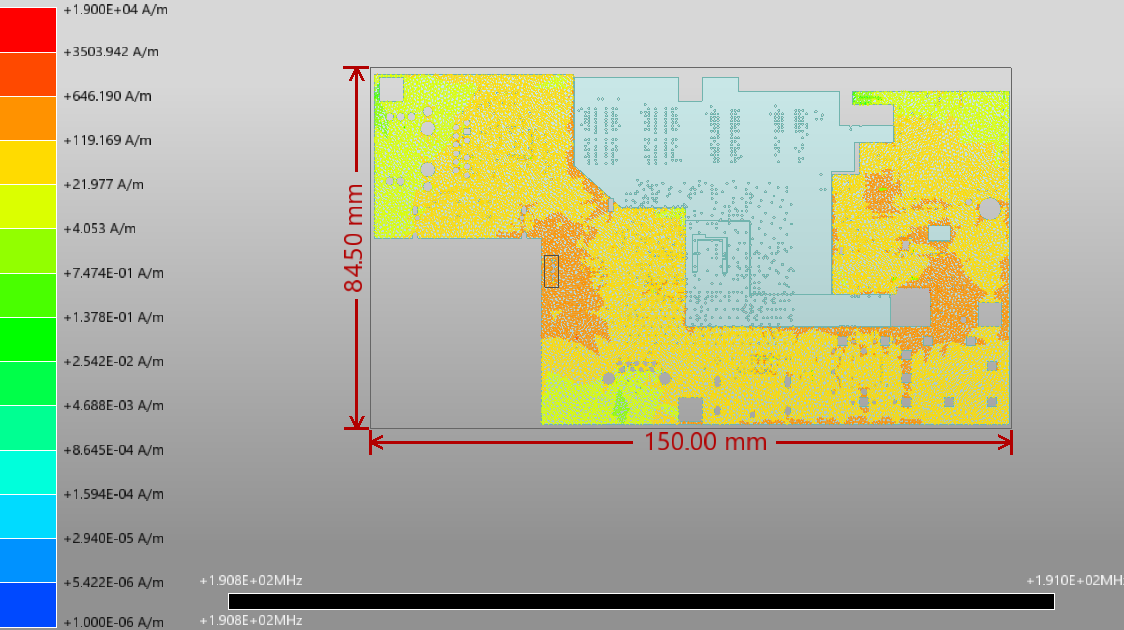
Task: Select the darkest blue swatch at legend bottom
Action: coord(28,605)
